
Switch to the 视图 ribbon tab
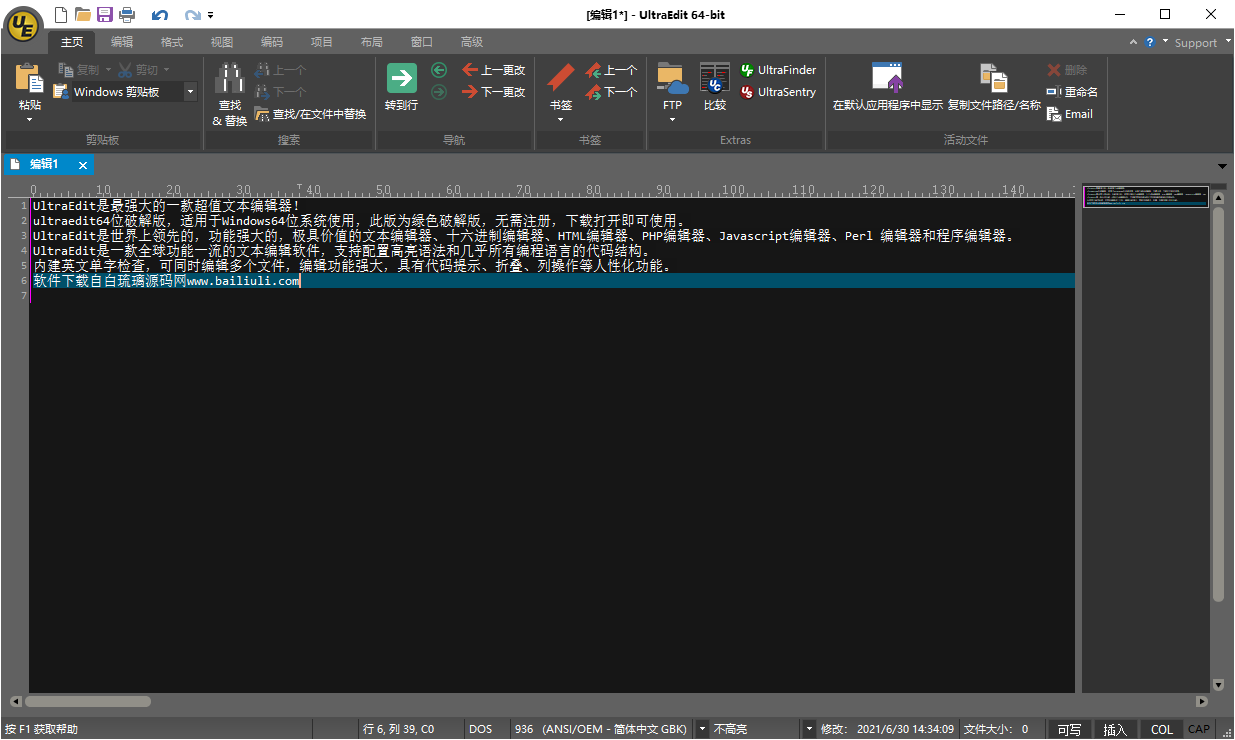222,42
